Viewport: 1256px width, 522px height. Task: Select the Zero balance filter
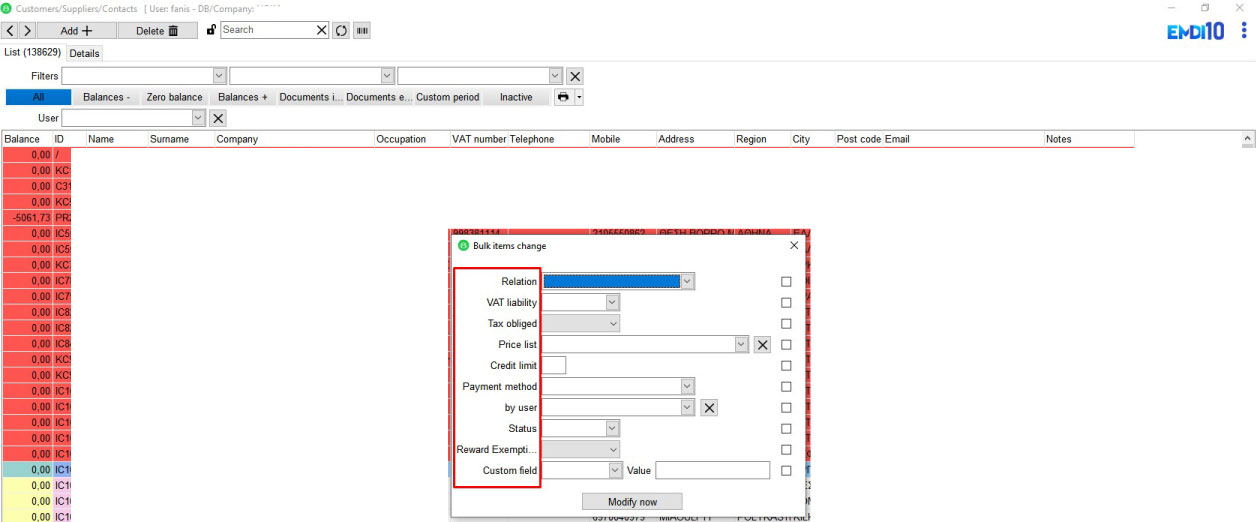(174, 97)
